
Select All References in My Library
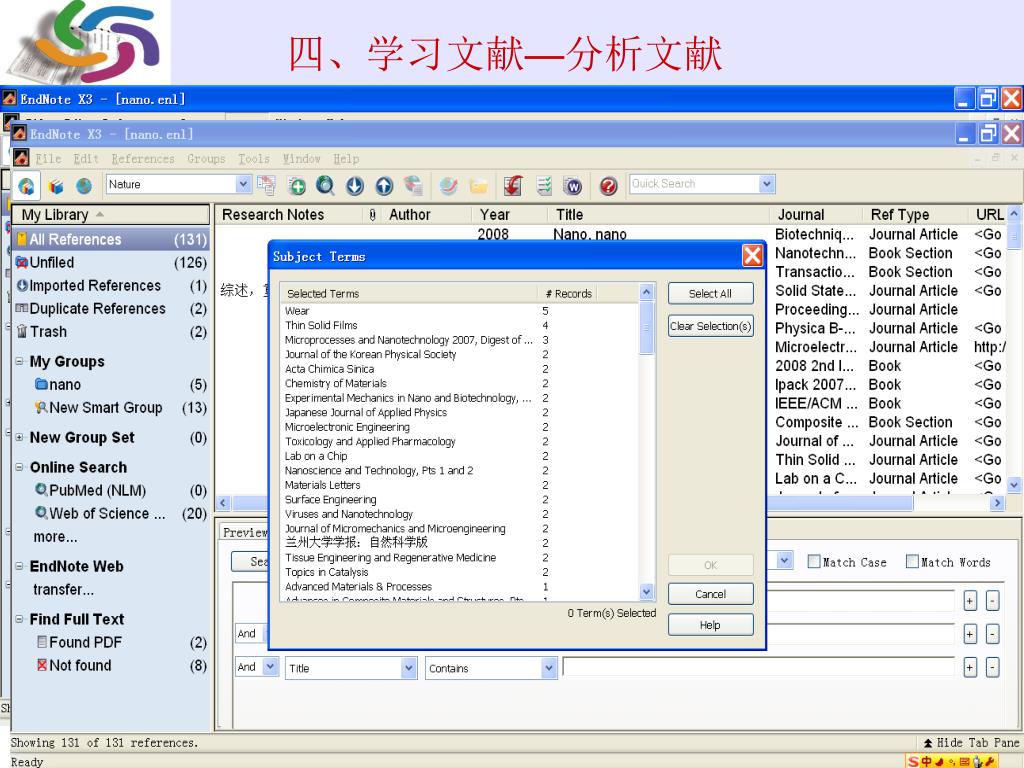(x=111, y=239)
